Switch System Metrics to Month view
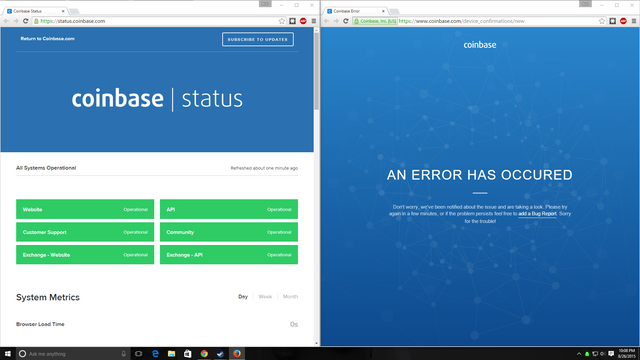The height and width of the screenshot is (360, 640). [290, 297]
